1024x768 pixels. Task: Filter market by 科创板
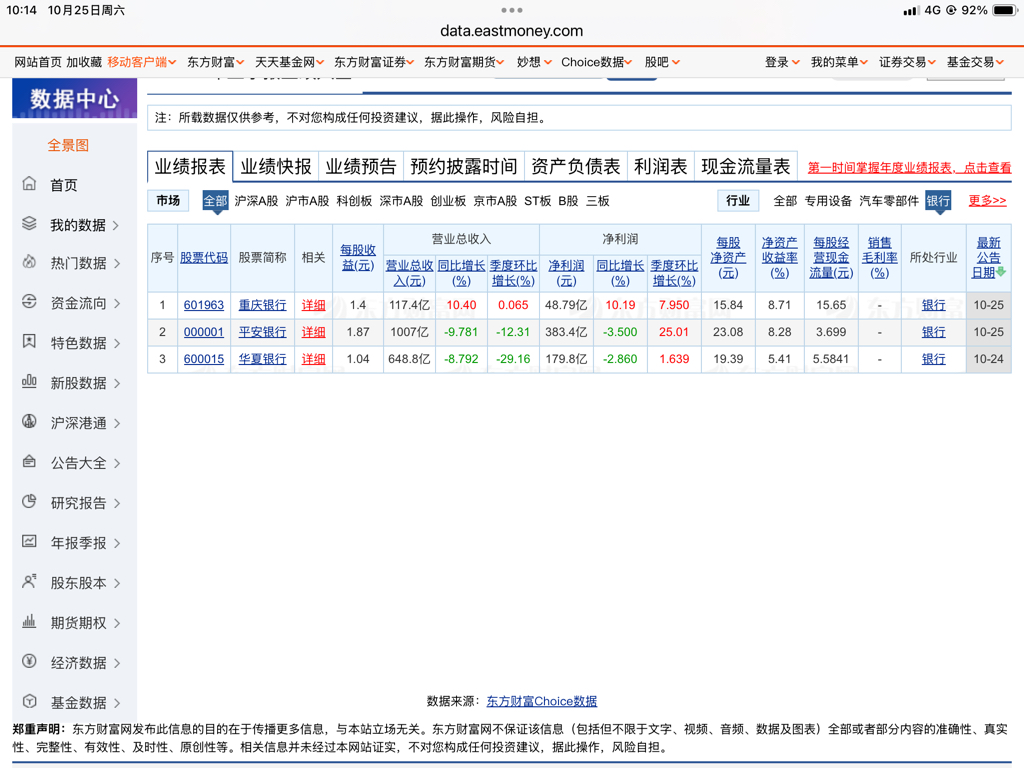354,201
